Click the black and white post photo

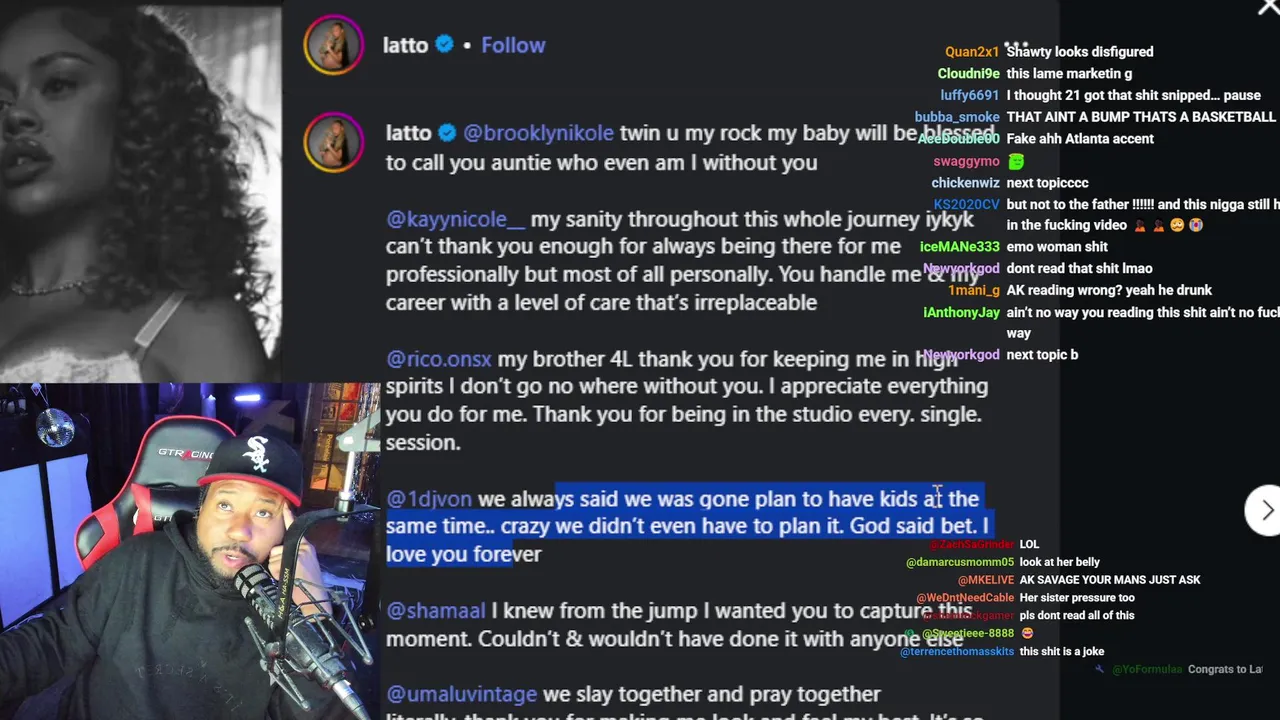140,190
